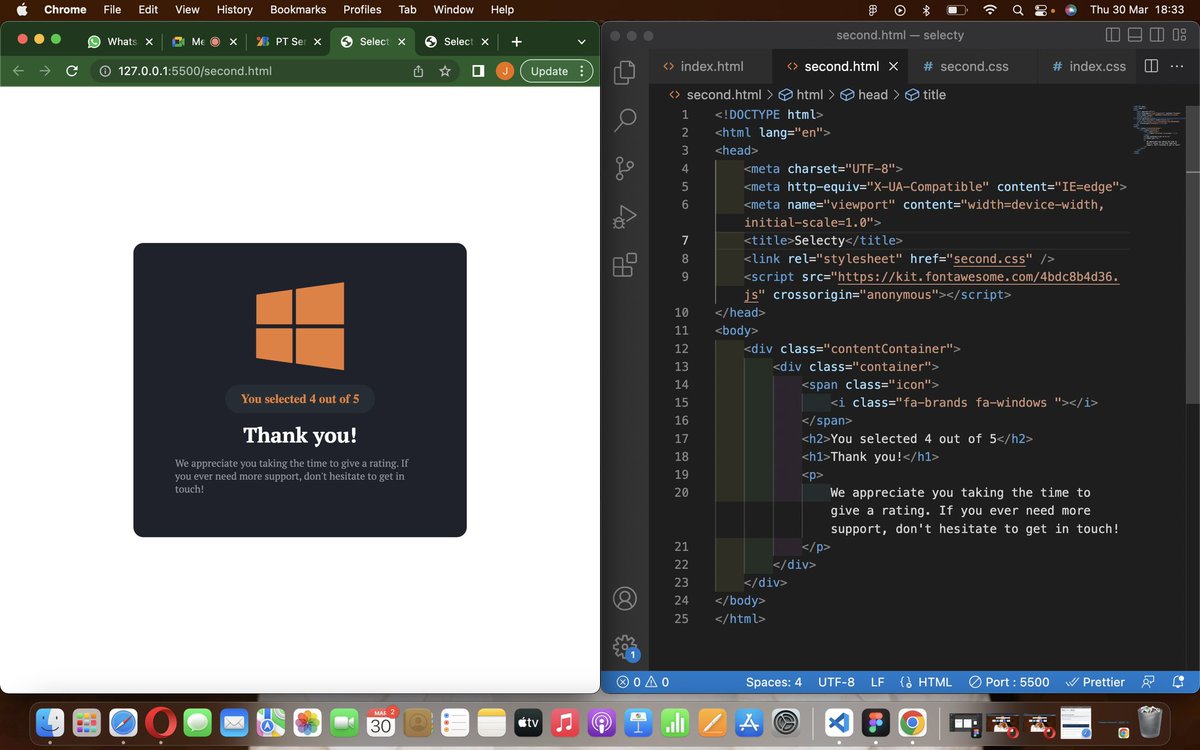This screenshot has width=1200, height=750.
Task: Select the html breadcrumb
Action: click(x=801, y=94)
